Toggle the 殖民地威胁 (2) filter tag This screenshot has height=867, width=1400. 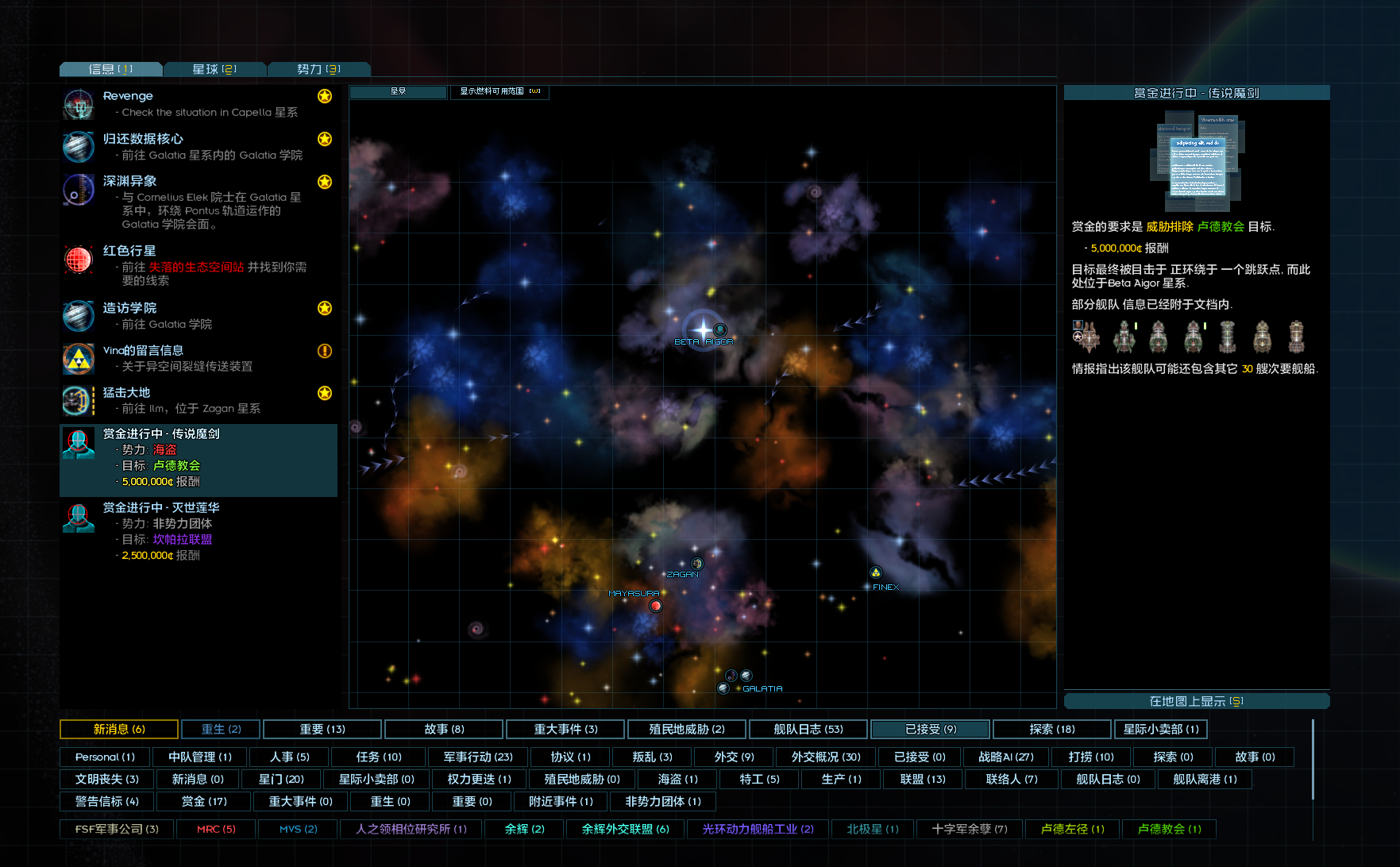pyautogui.click(x=687, y=729)
